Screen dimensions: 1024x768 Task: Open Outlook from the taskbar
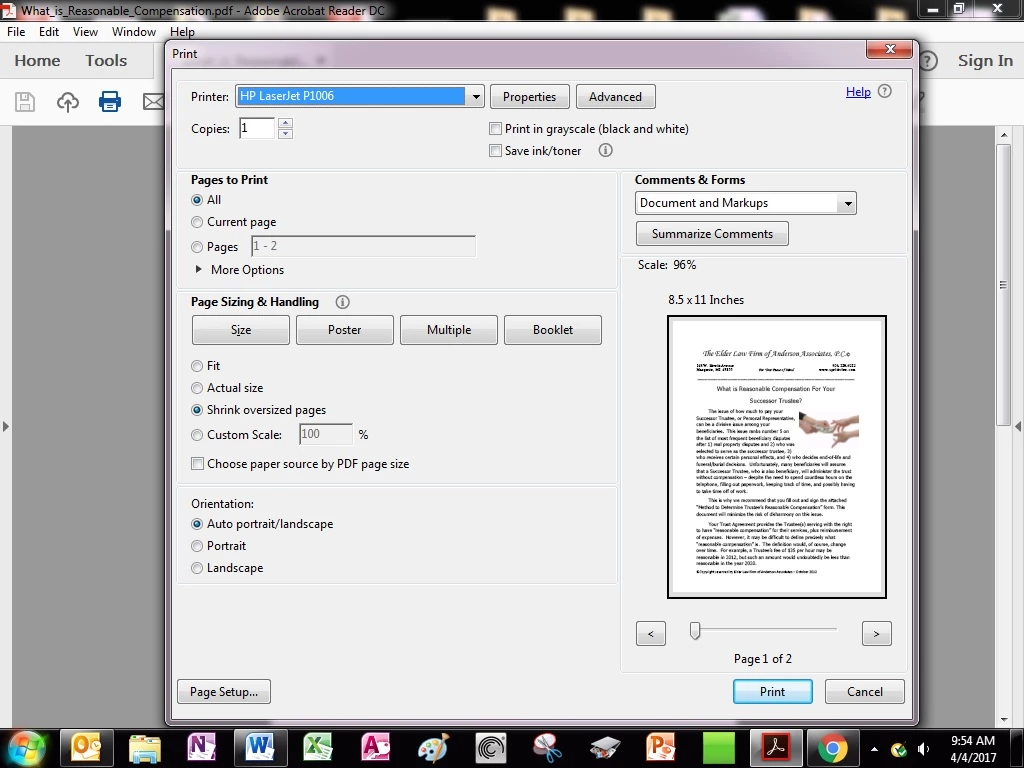86,747
